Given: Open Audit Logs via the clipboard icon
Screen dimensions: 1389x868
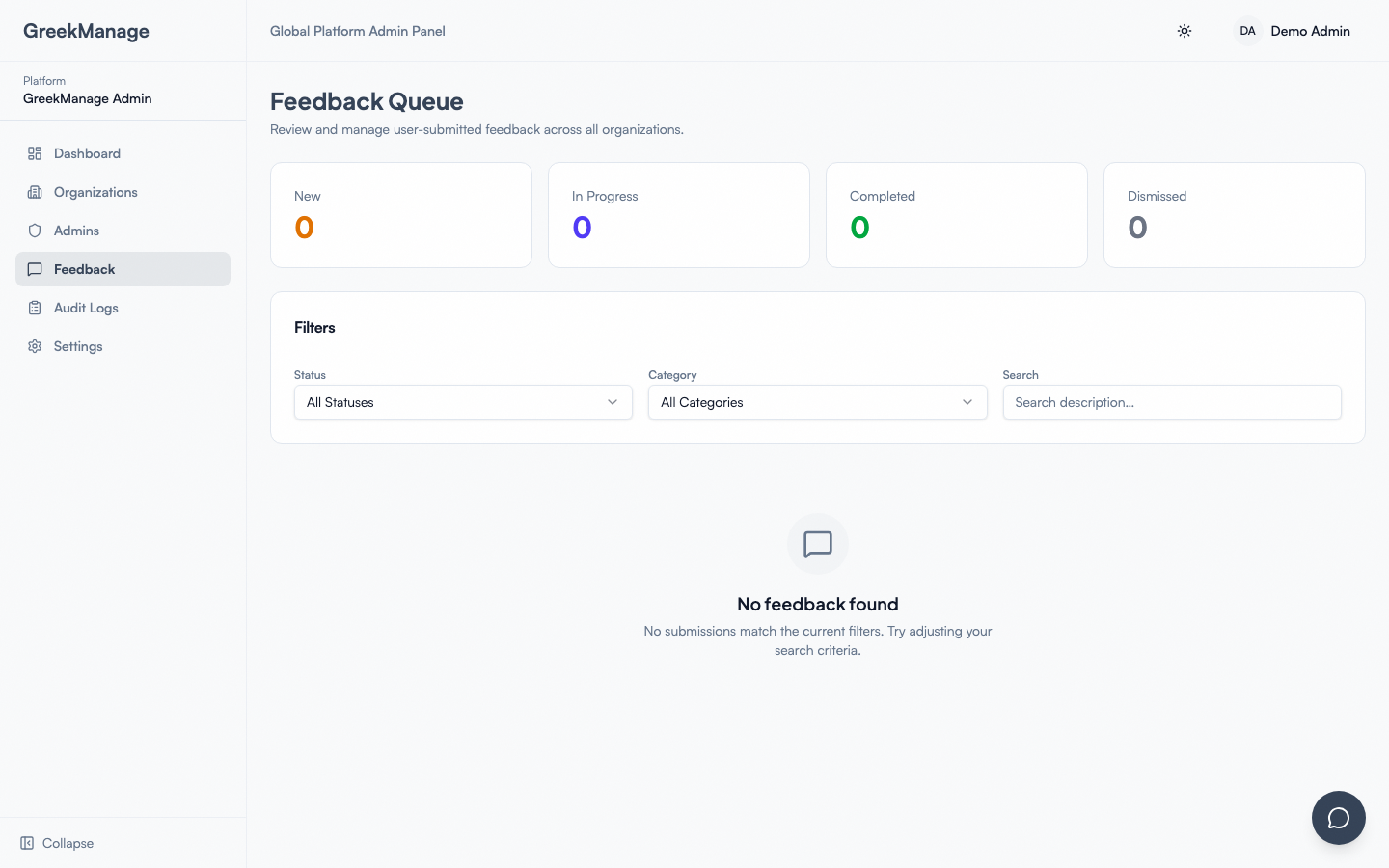Looking at the screenshot, I should [x=35, y=308].
